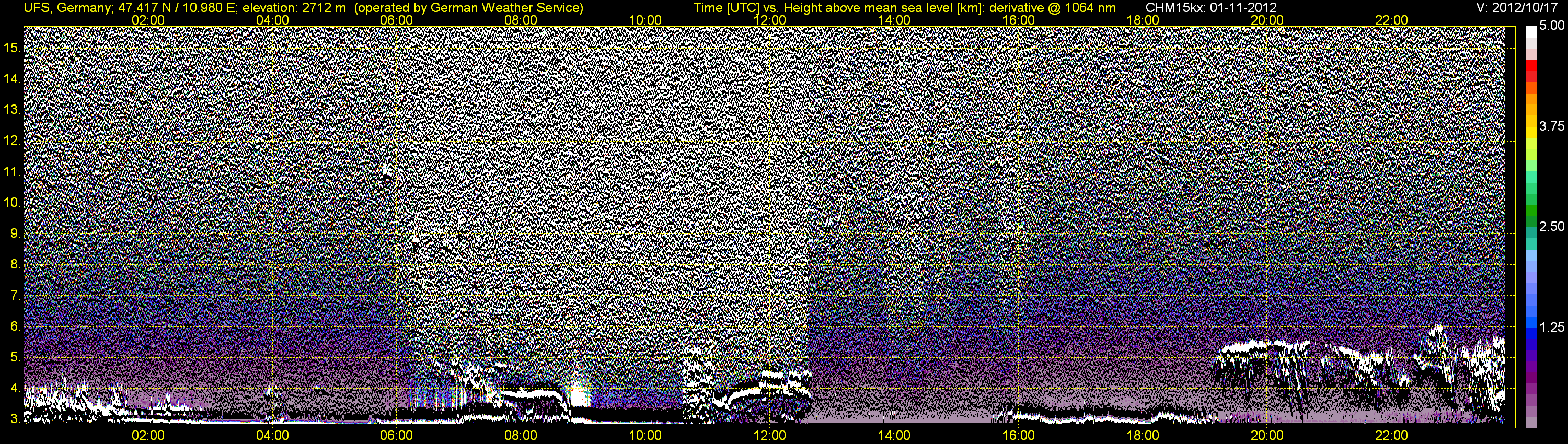Click '12:00' on the lower time axis

point(769,436)
